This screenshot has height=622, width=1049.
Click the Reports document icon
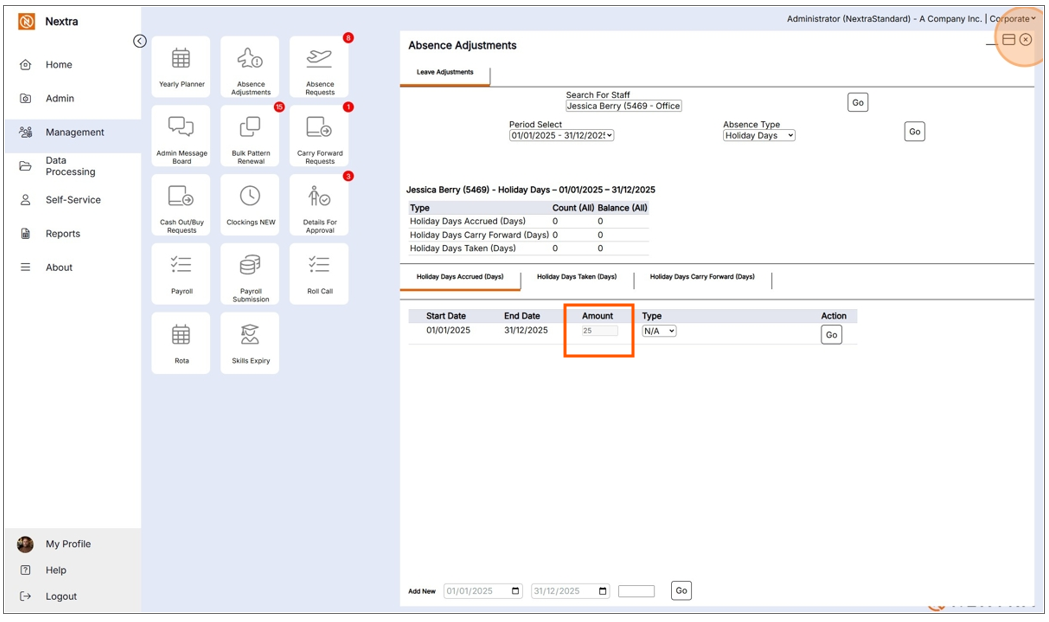[25, 233]
